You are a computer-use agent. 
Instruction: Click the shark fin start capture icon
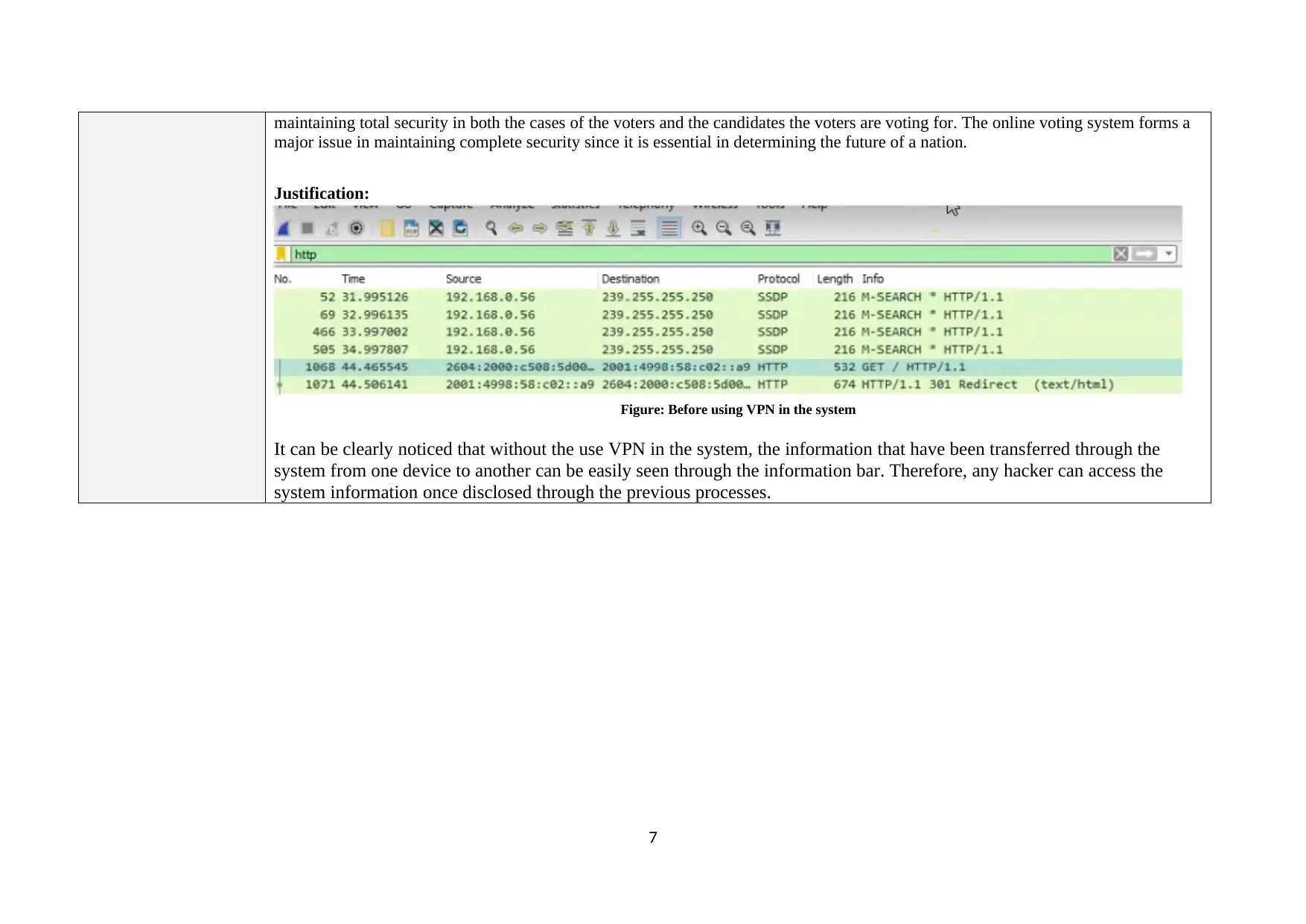click(x=283, y=229)
